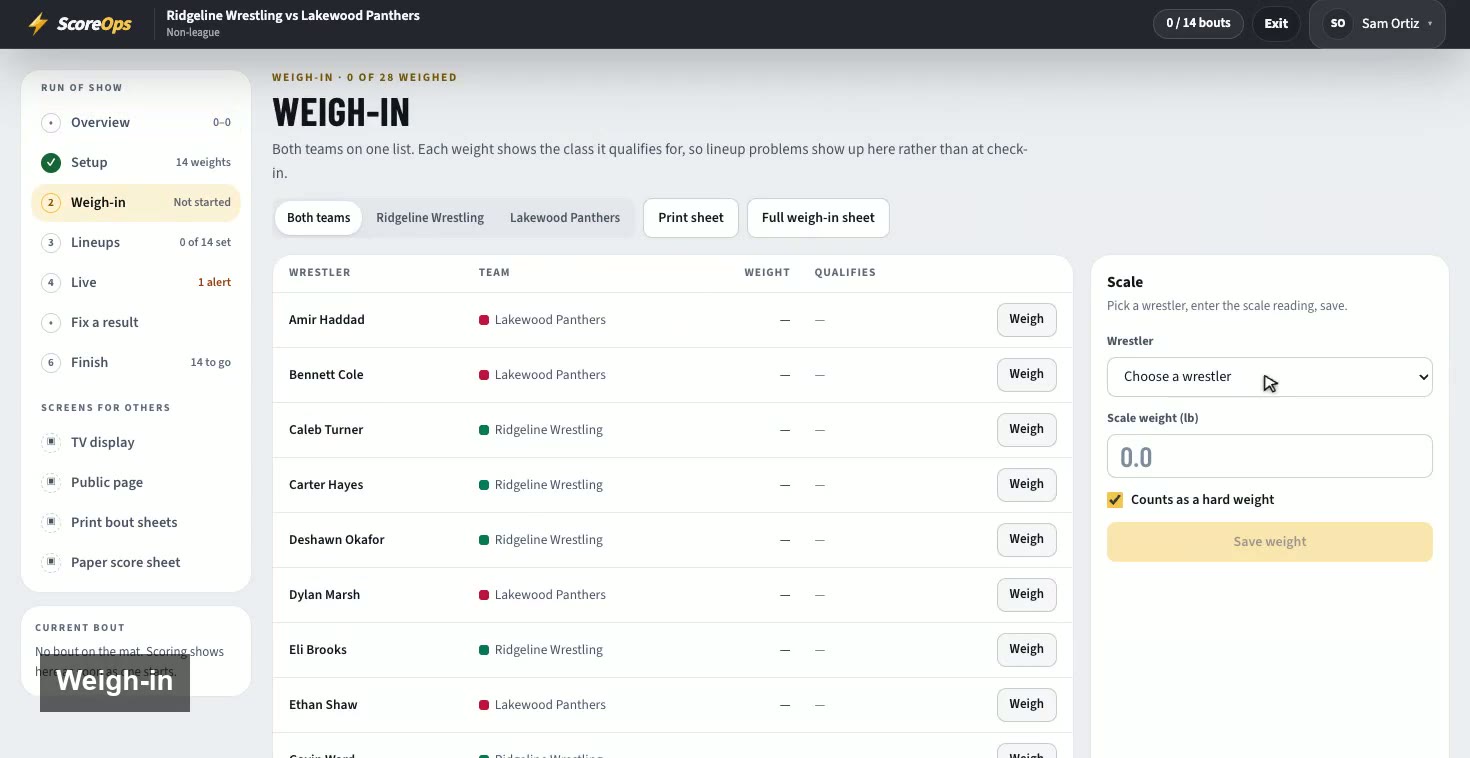Switch to the Lakewood Panthers tab
Image resolution: width=1470 pixels, height=758 pixels.
[565, 218]
